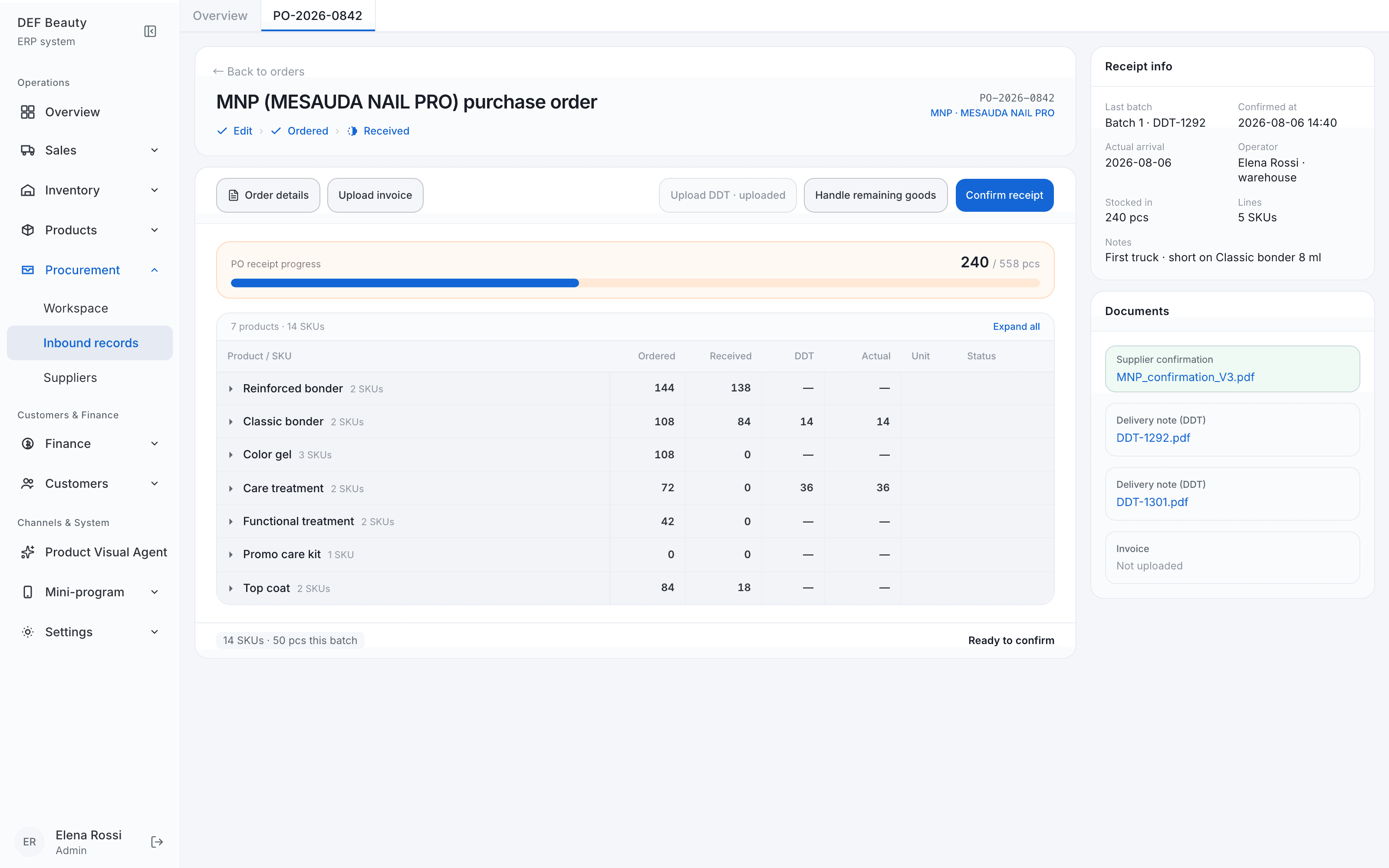Expand the Customers menu chevron

coord(155,483)
